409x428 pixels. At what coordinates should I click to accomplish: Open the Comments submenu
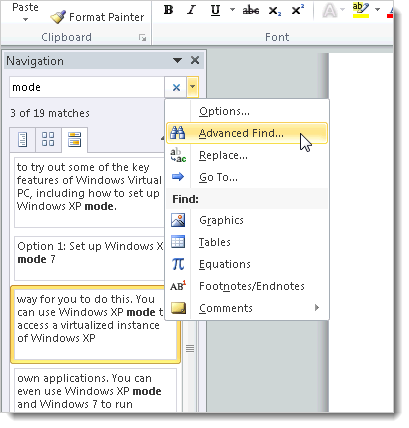coord(247,308)
